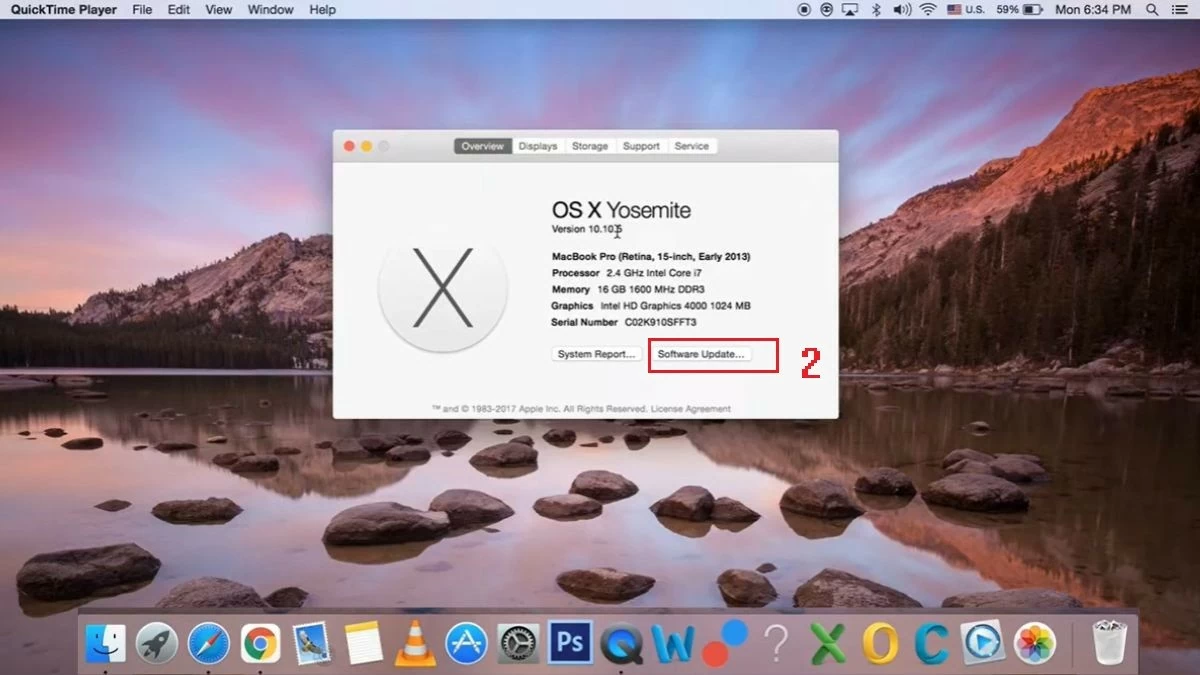Open System Preferences from the dock
Viewport: 1200px width, 675px height.
(x=518, y=643)
